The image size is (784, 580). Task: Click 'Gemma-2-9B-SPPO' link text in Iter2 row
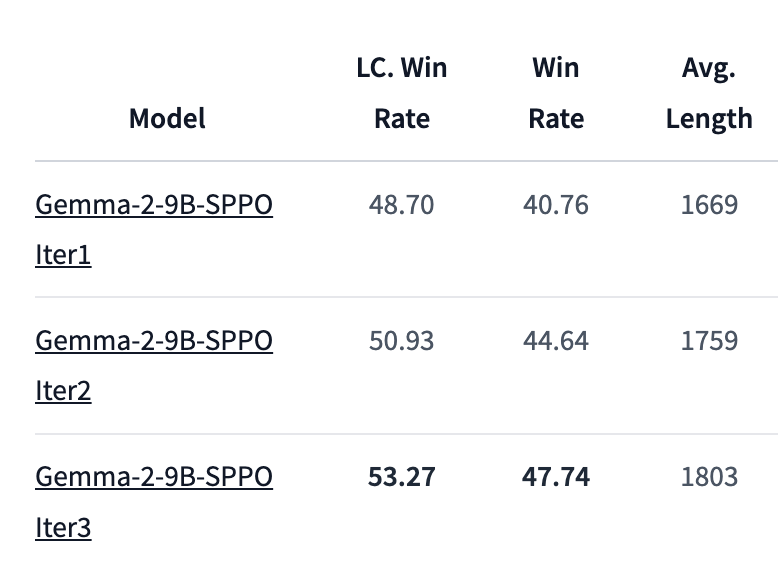[154, 341]
